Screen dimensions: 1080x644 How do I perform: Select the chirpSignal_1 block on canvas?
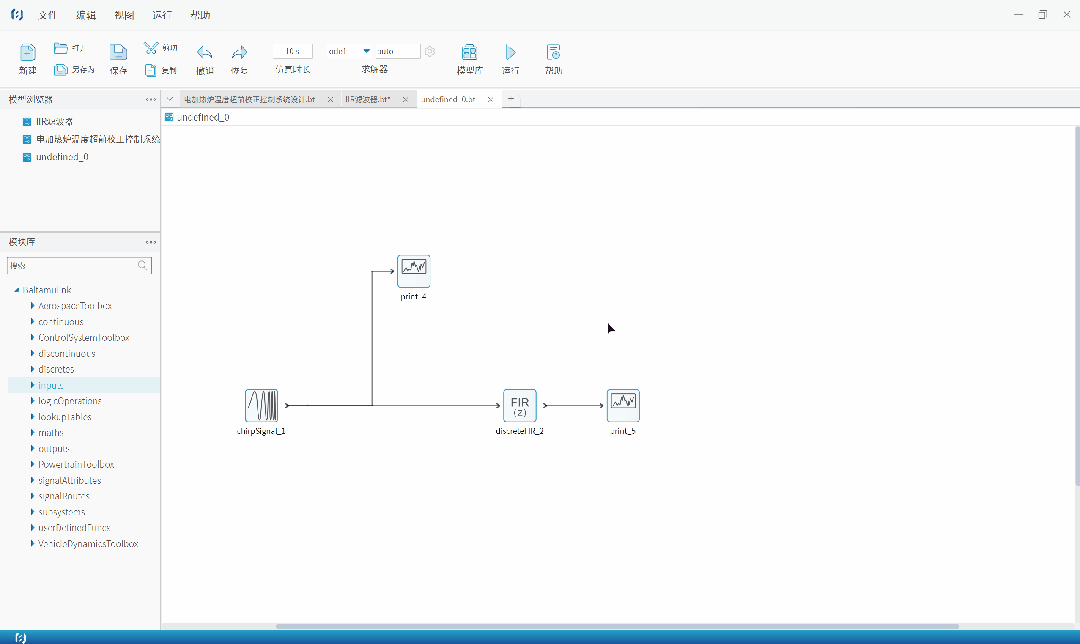(261, 405)
